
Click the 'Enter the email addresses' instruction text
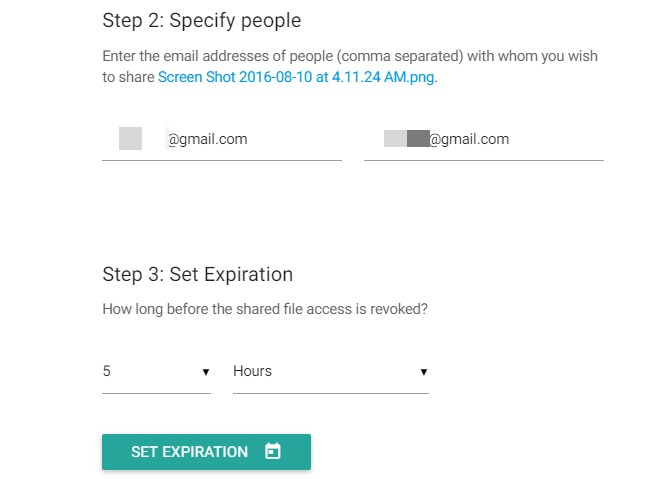tap(350, 66)
